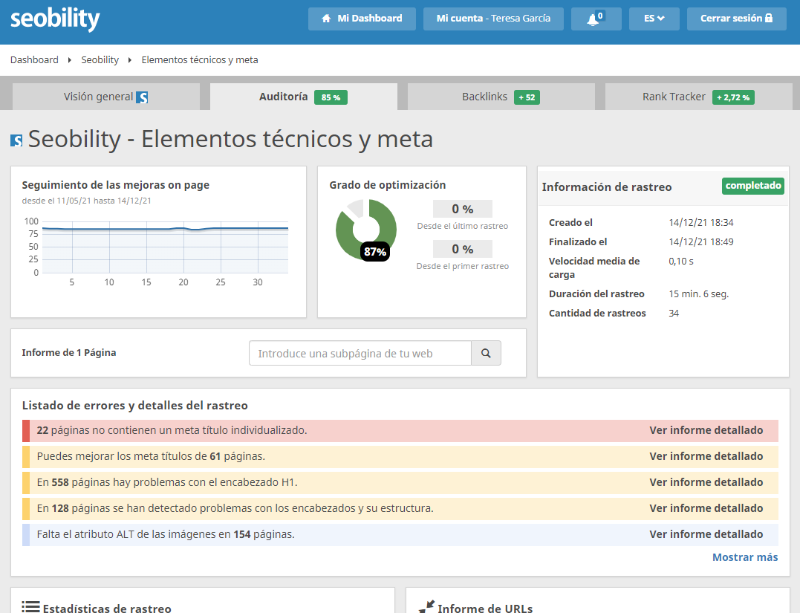Click Listado de errores y detalles heading
Screen dimensions: 800x613
tap(135, 405)
